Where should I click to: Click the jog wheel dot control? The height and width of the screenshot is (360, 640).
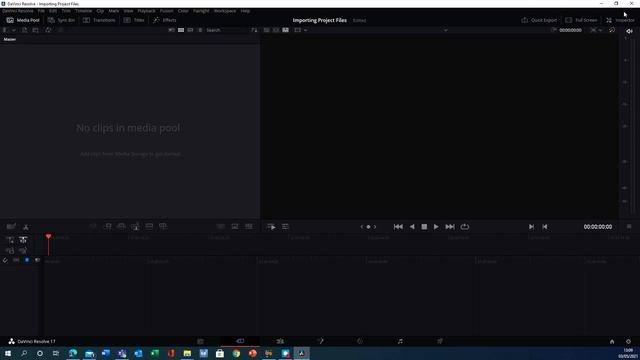[x=368, y=227]
